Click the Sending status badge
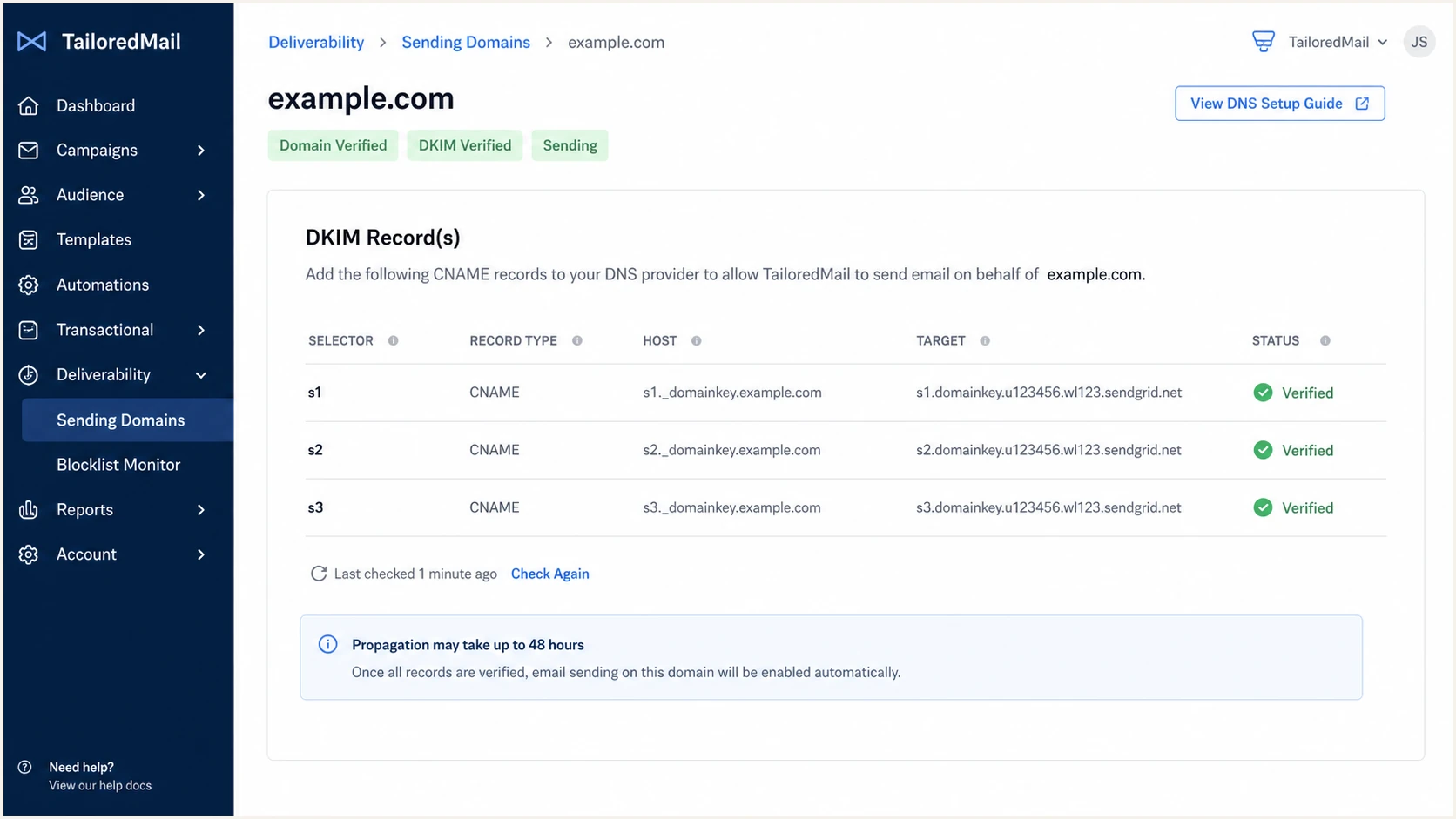The height and width of the screenshot is (819, 1456). tap(570, 145)
